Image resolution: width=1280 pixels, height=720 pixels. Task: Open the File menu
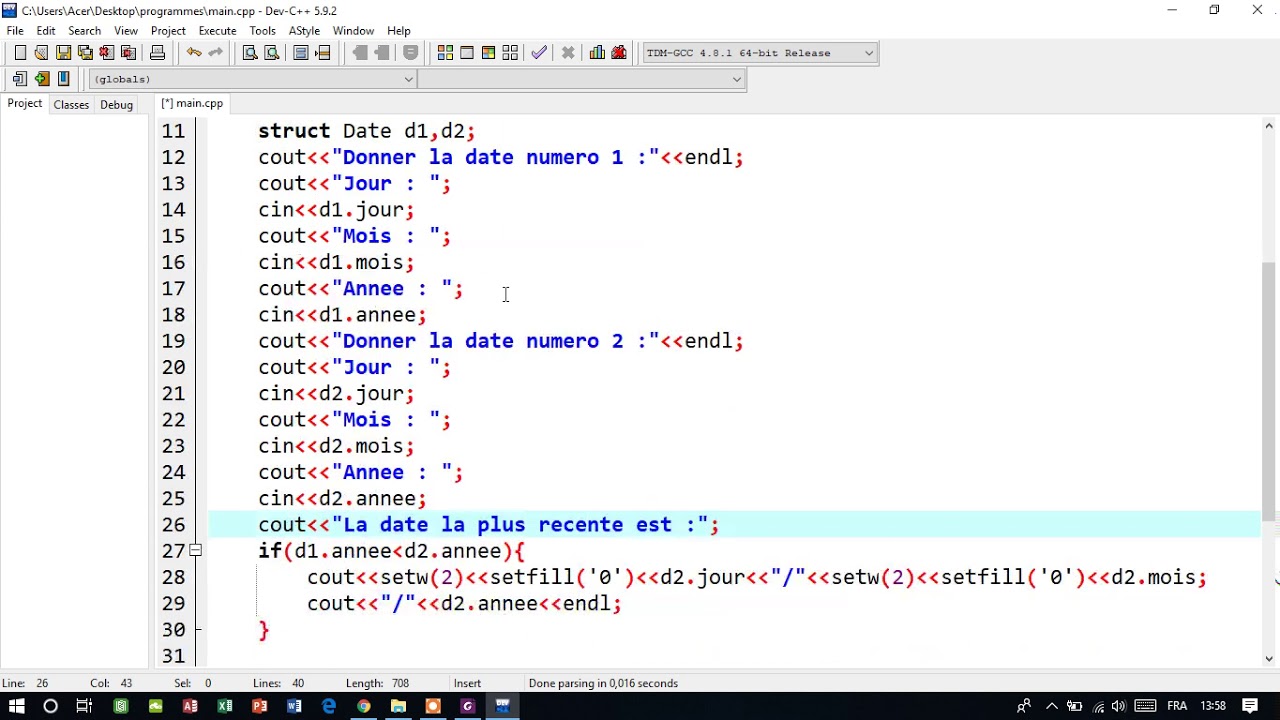[15, 31]
